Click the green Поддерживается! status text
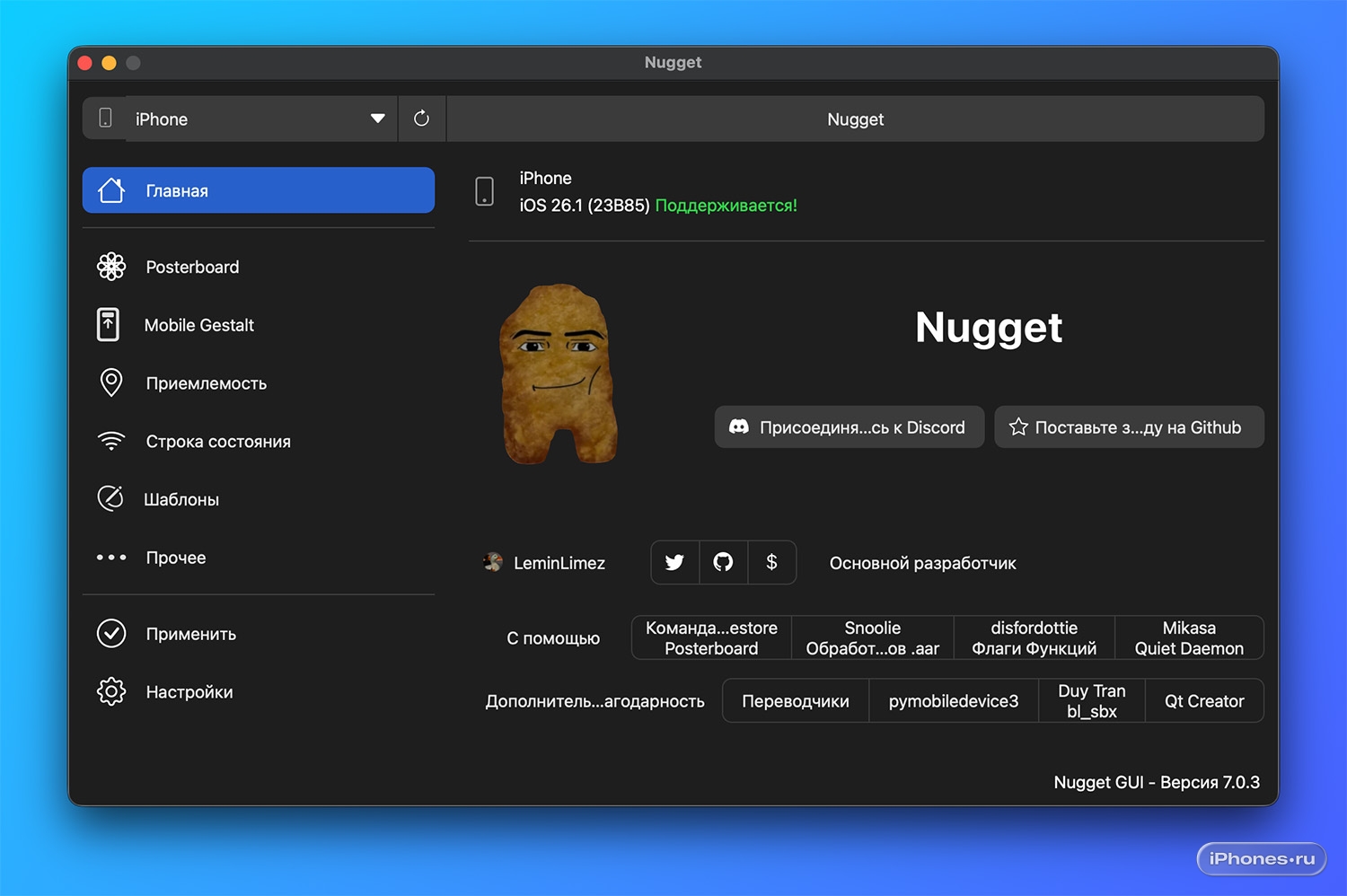The width and height of the screenshot is (1347, 896). (726, 206)
